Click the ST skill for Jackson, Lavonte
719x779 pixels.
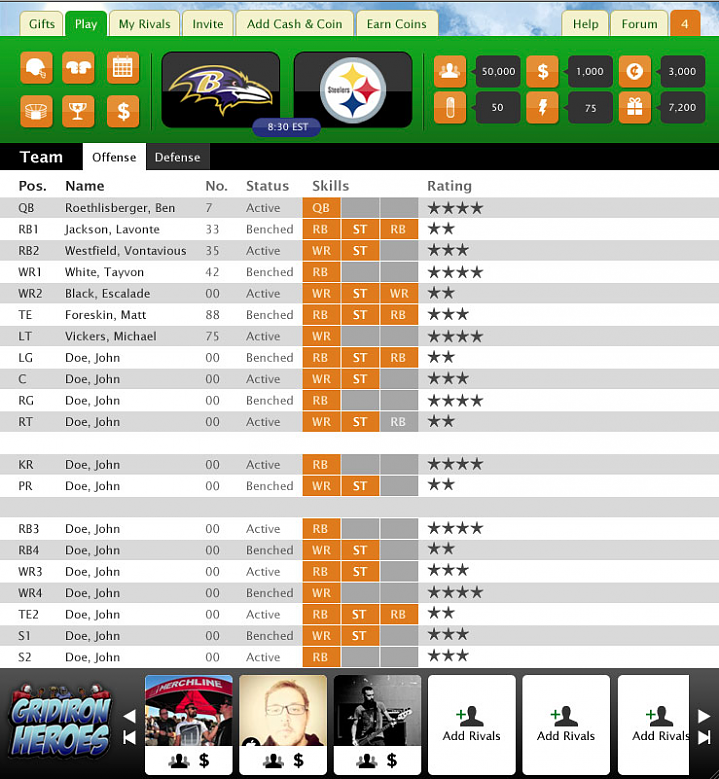point(360,229)
